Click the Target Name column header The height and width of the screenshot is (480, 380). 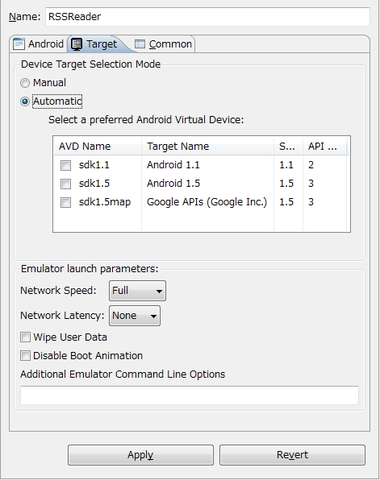[207, 146]
